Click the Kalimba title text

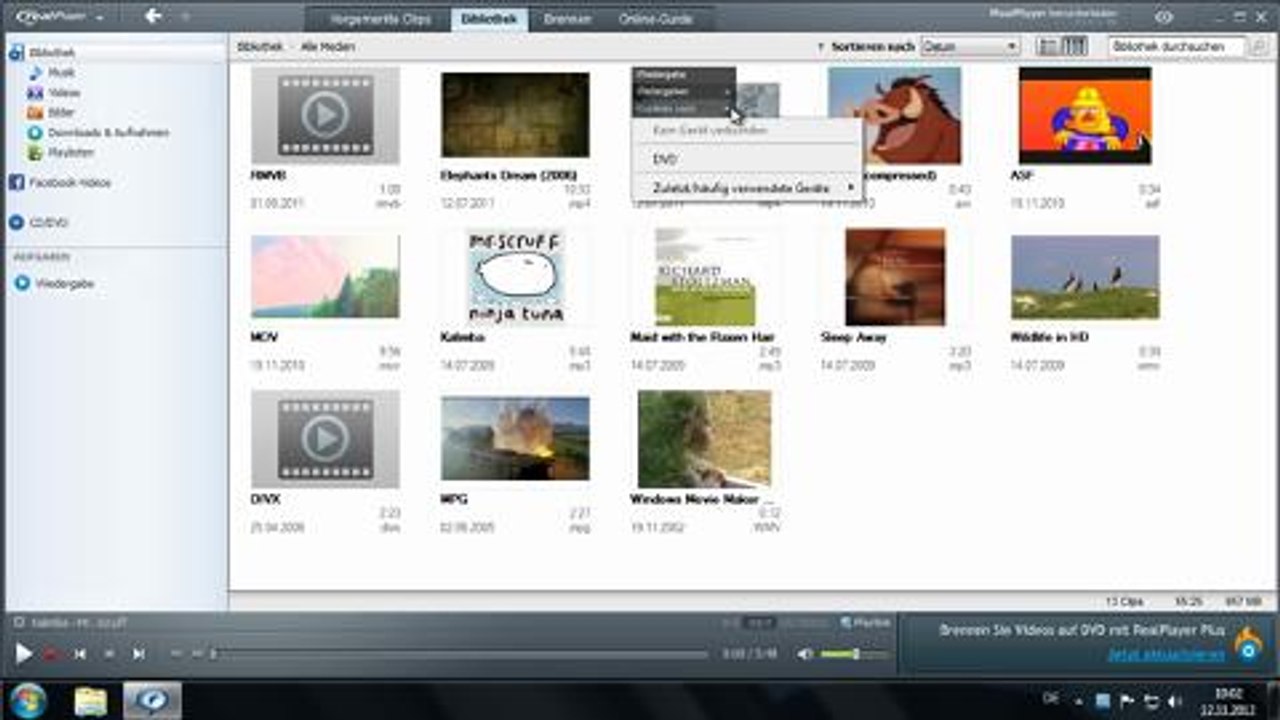[x=462, y=338]
